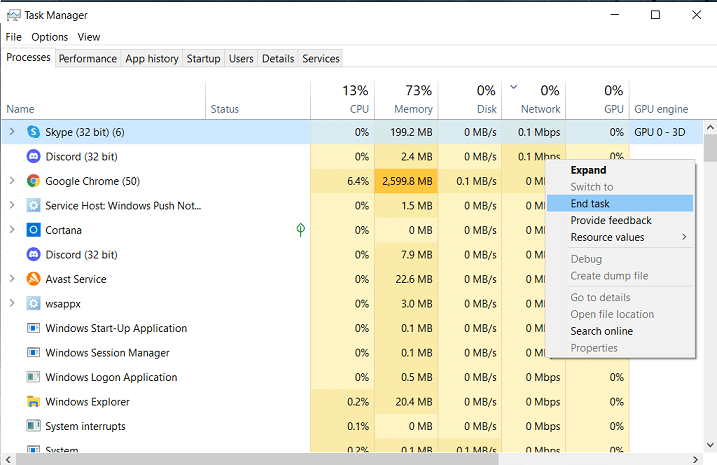Click the sort arrow above Network column
Screen dimensions: 717x465
[514, 86]
